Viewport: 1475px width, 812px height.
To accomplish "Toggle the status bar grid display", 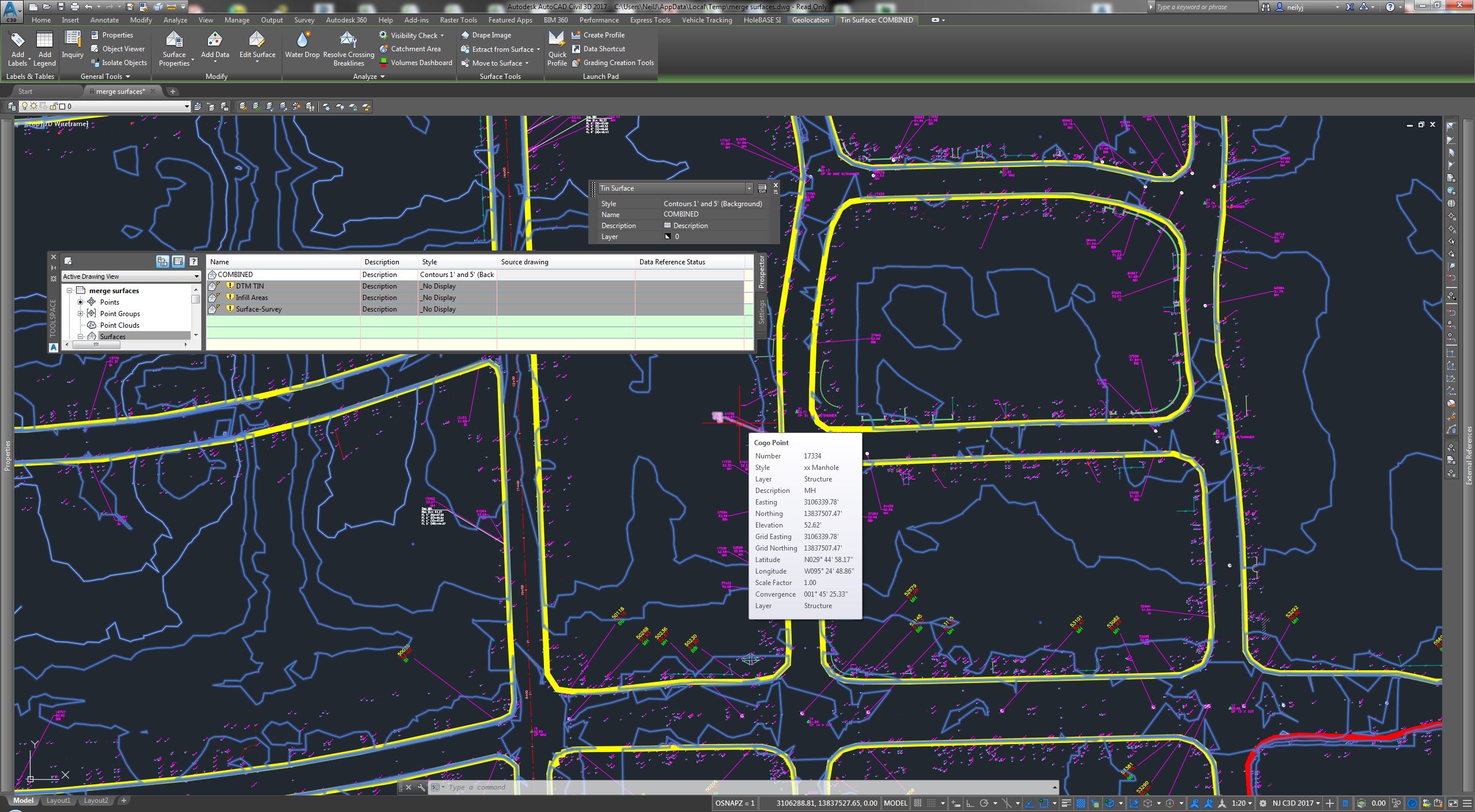I will pos(917,803).
